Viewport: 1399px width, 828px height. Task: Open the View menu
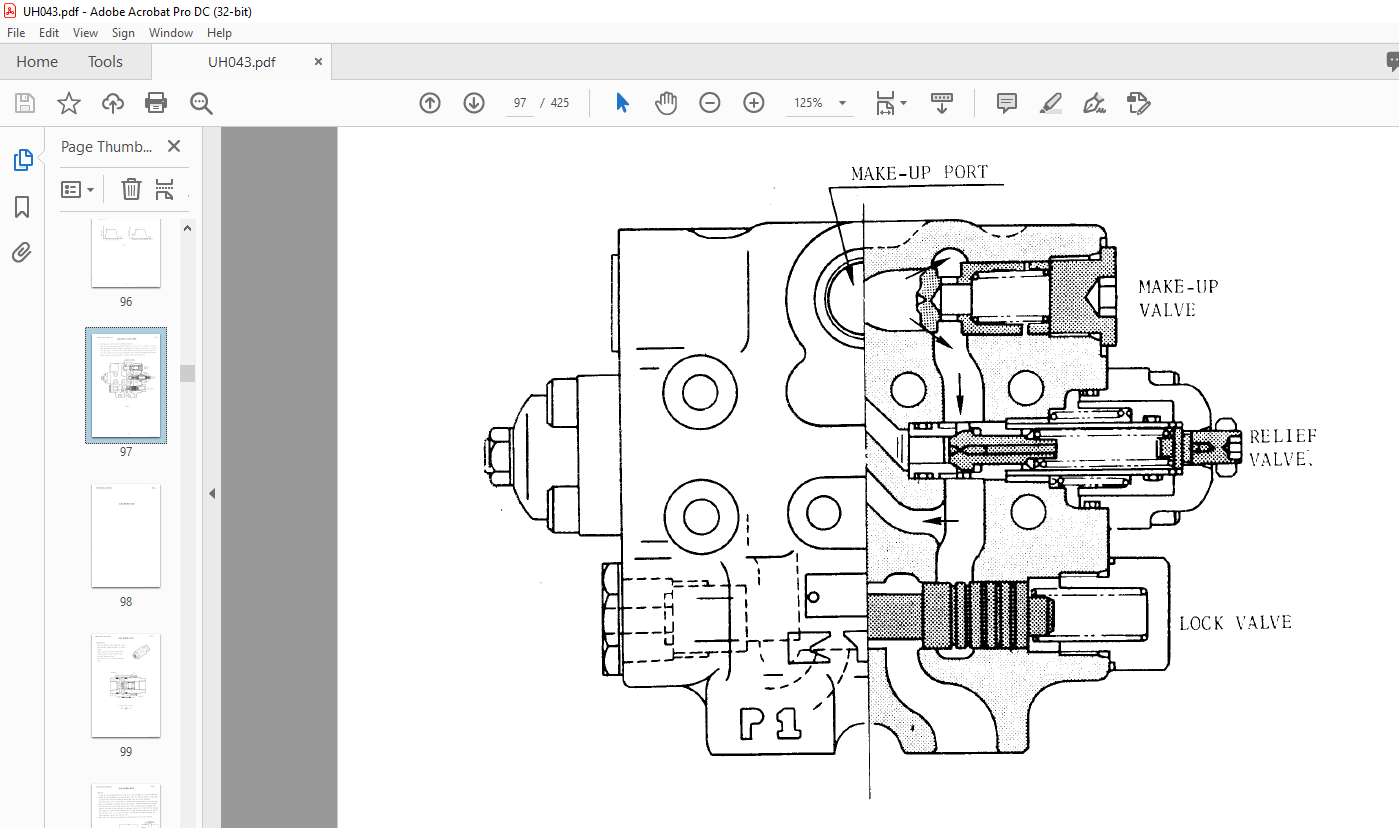tap(85, 33)
